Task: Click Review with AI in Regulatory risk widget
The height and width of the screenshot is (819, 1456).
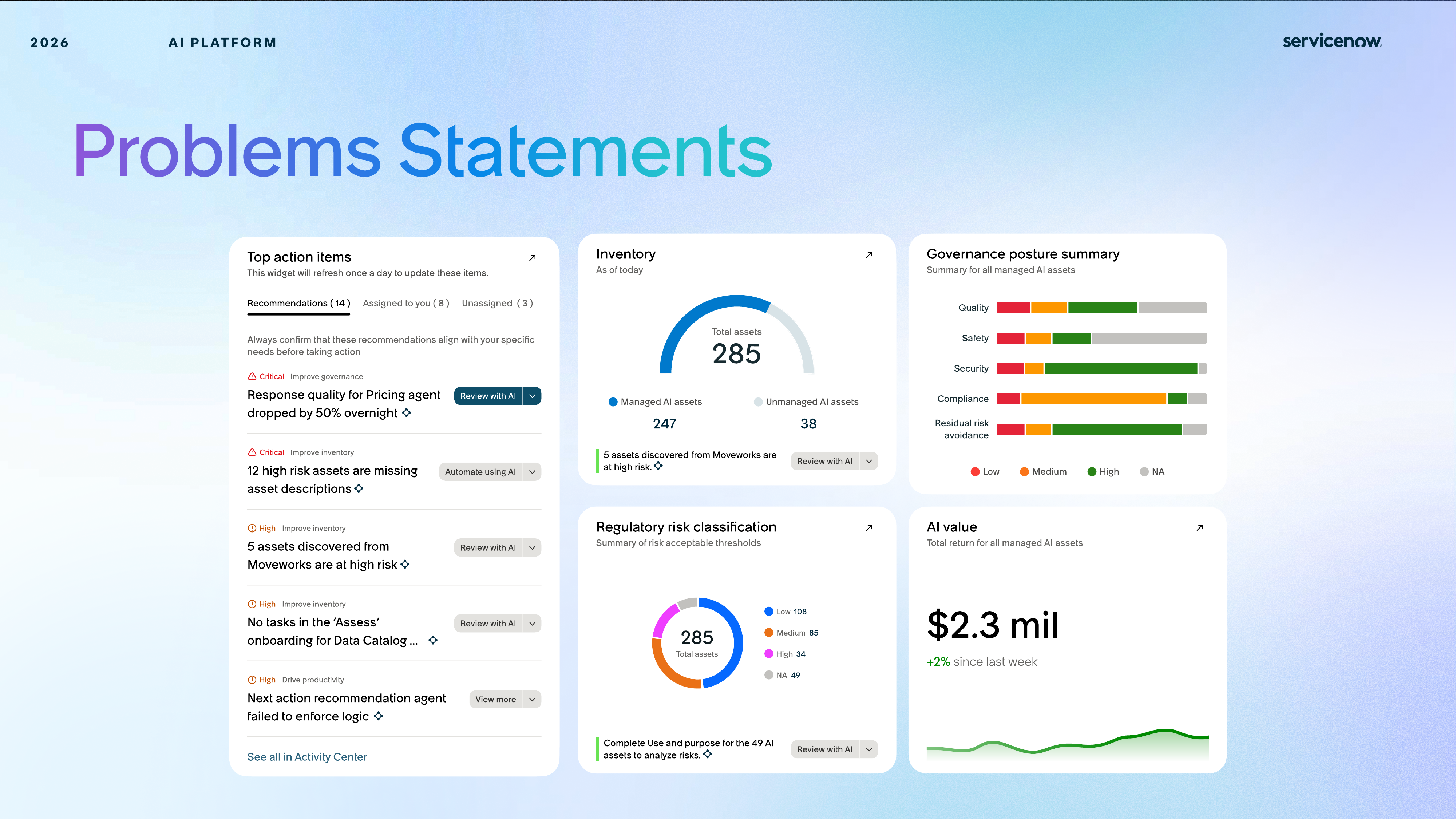Action: (825, 749)
